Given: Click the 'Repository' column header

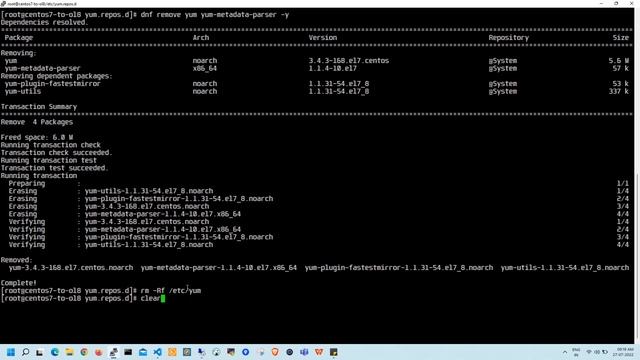Looking at the screenshot, I should point(509,38).
